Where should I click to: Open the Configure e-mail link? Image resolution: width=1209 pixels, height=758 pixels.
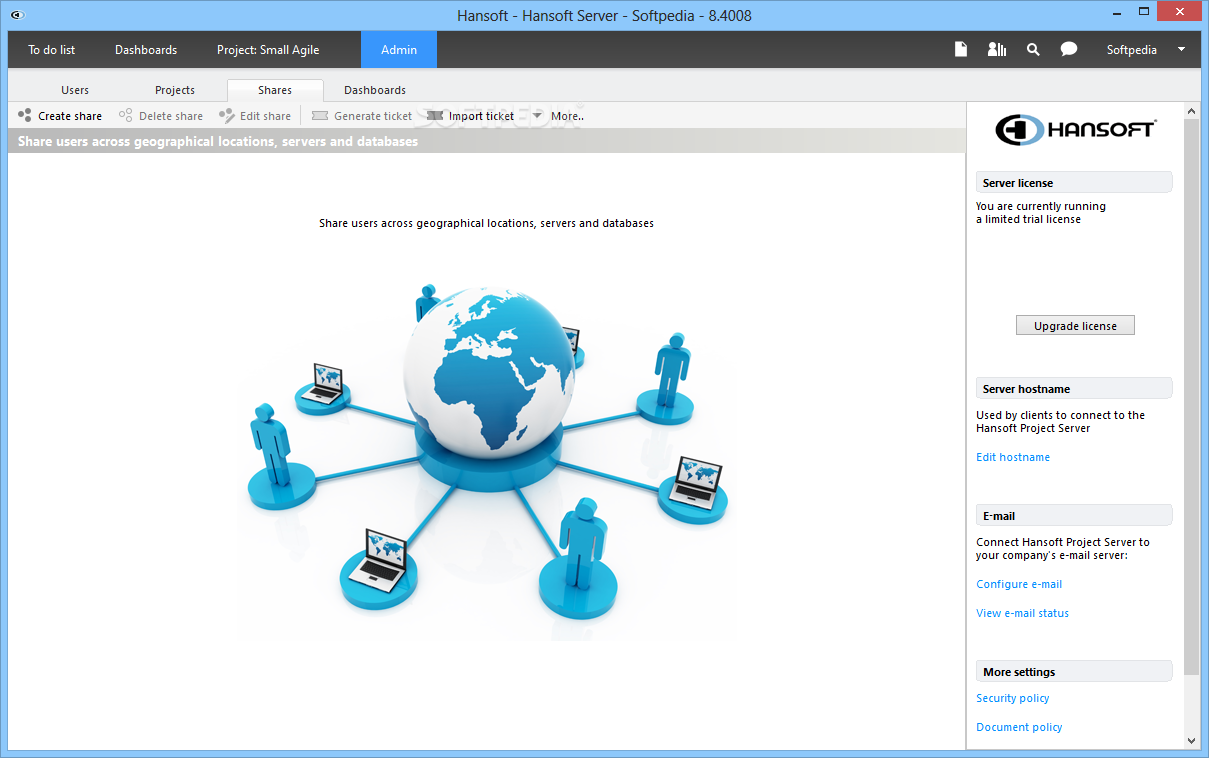pyautogui.click(x=1019, y=584)
